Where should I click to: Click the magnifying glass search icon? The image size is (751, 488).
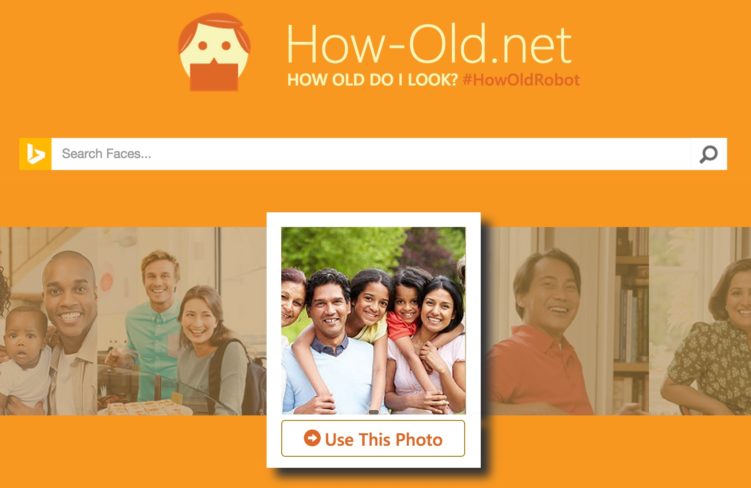coord(708,154)
